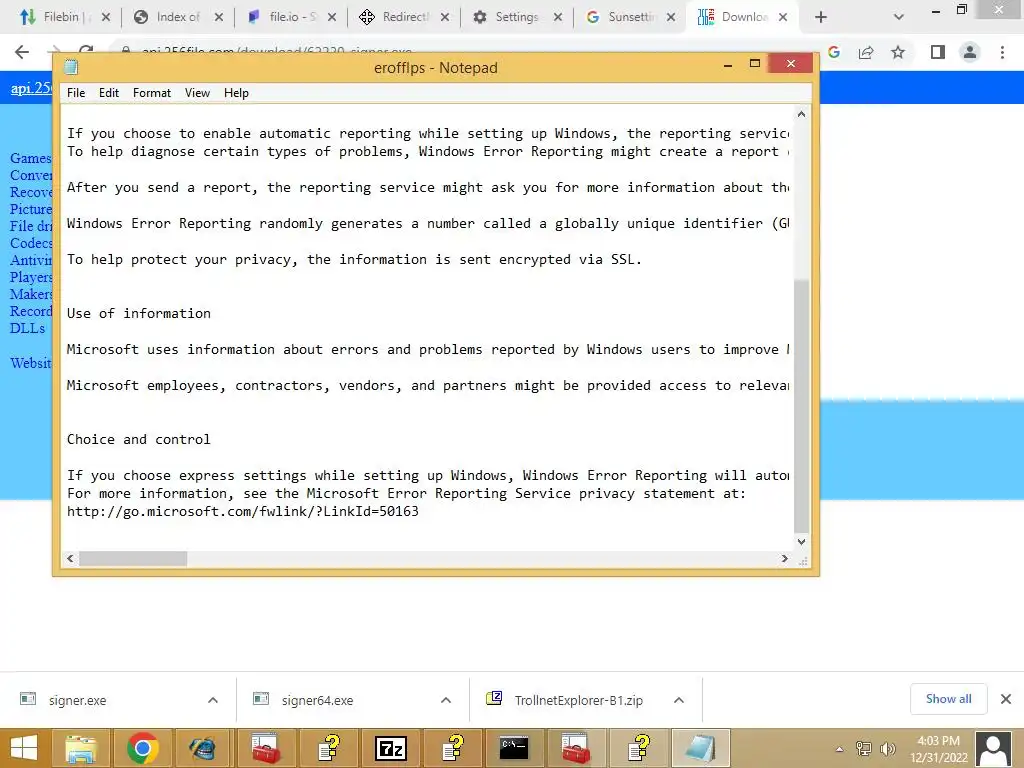Select the Notepad taskbar icon

[x=701, y=748]
